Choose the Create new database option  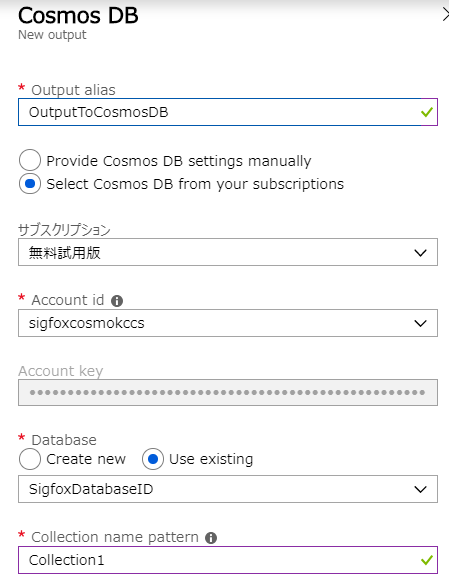[30, 459]
